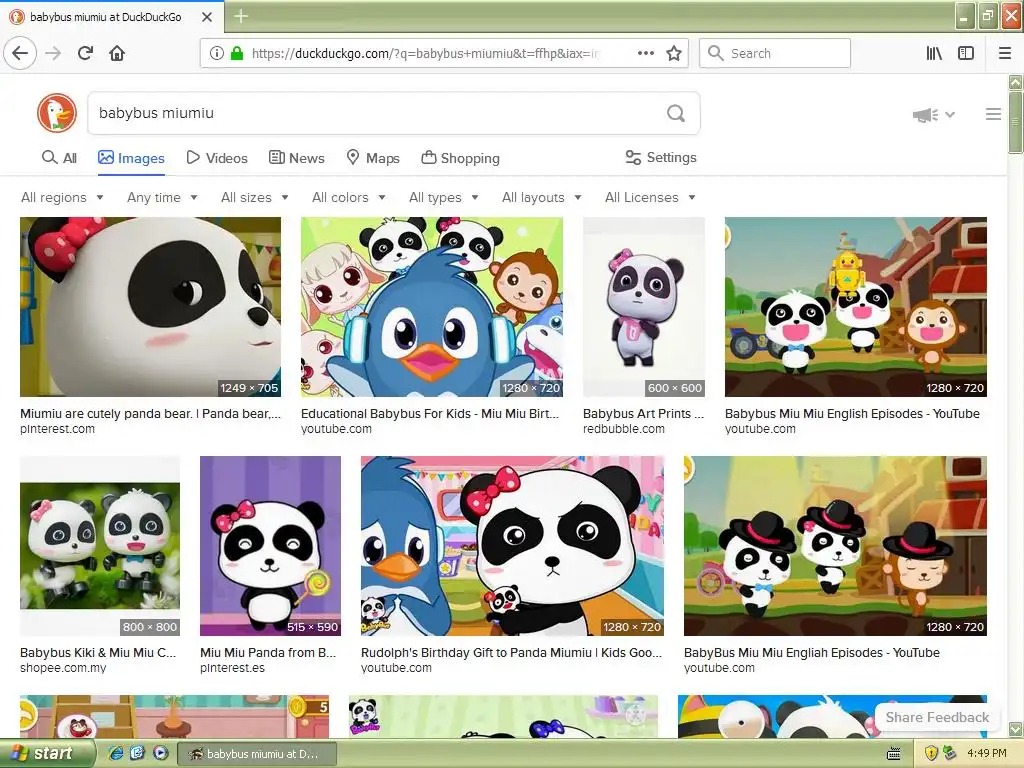Expand the All Licenses filter
The height and width of the screenshot is (768, 1024).
point(650,197)
